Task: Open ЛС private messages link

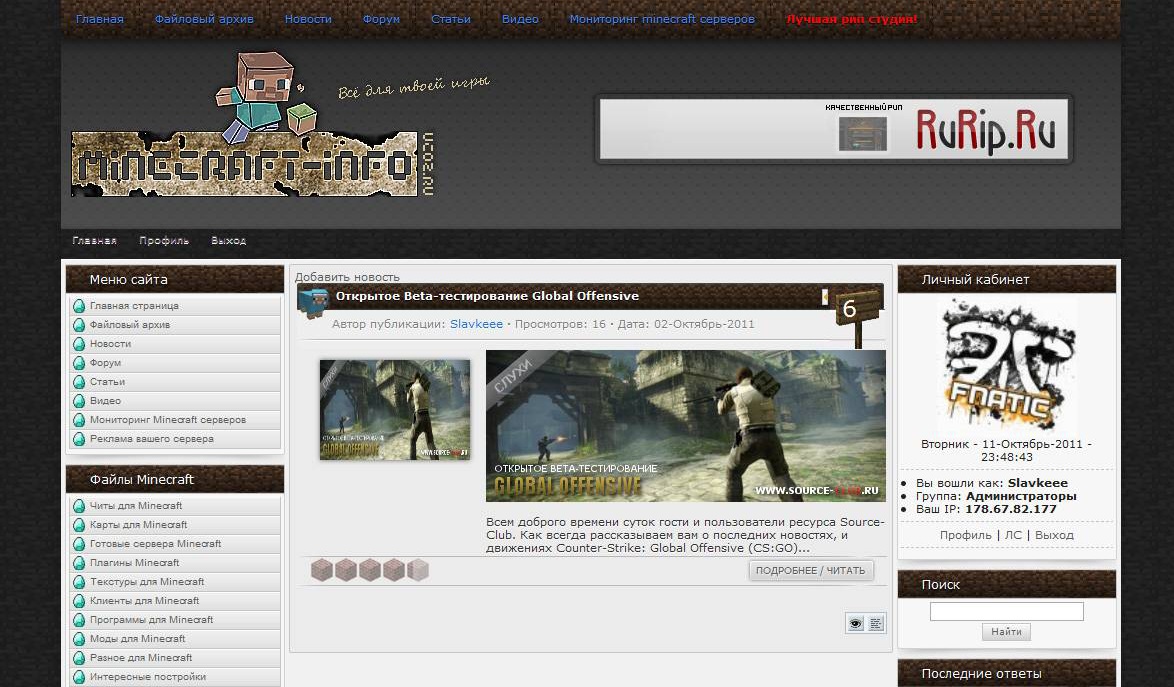Action: 1013,535
